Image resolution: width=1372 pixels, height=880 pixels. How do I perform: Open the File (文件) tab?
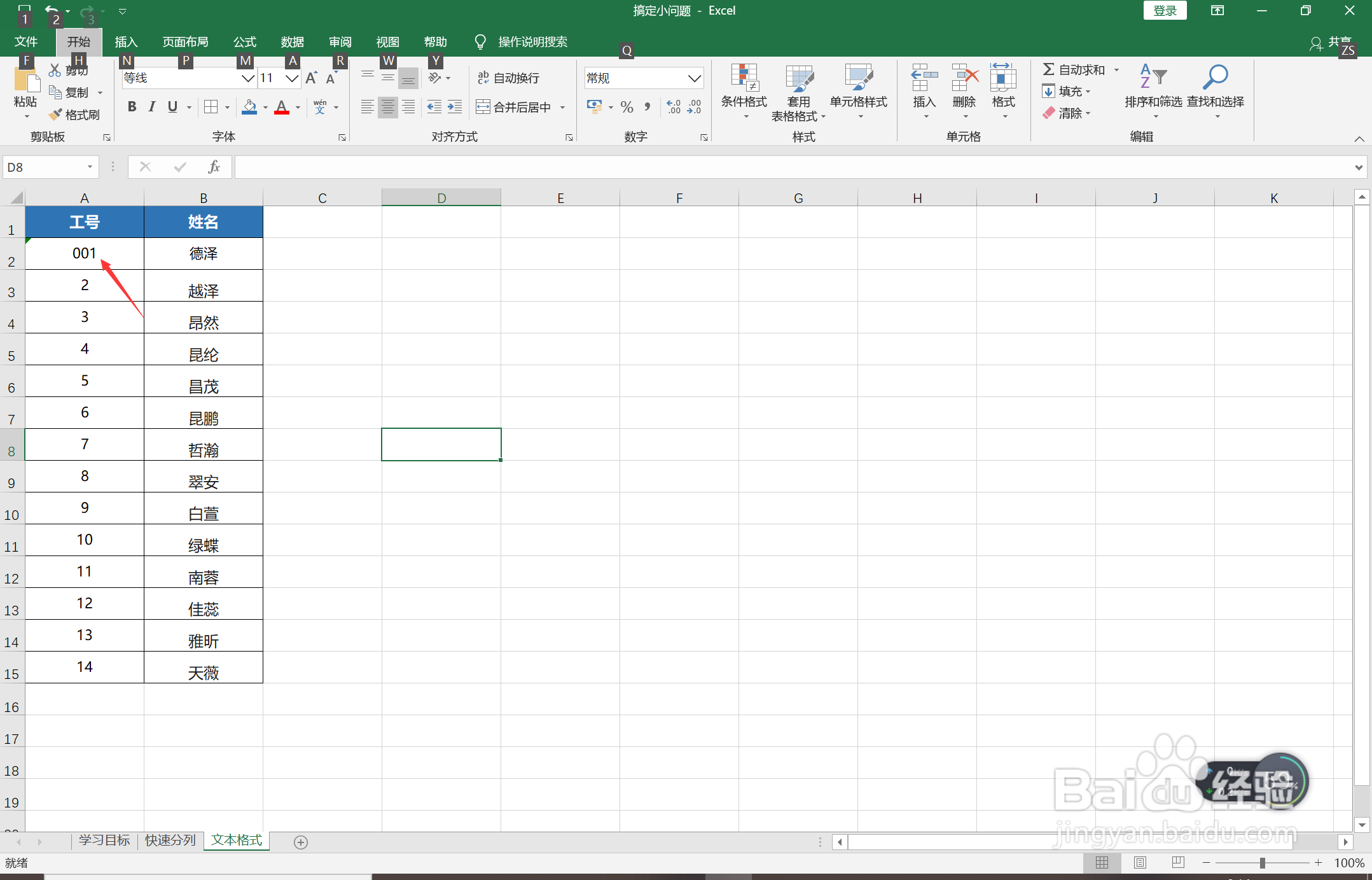(26, 42)
